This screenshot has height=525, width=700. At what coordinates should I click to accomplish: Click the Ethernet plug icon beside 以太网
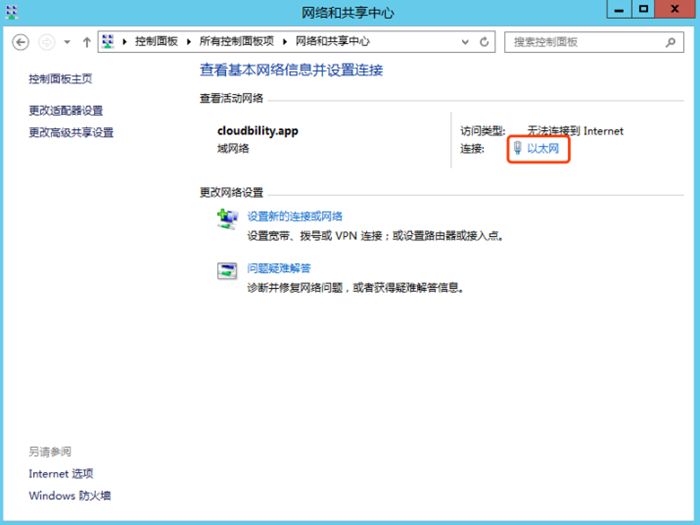517,149
